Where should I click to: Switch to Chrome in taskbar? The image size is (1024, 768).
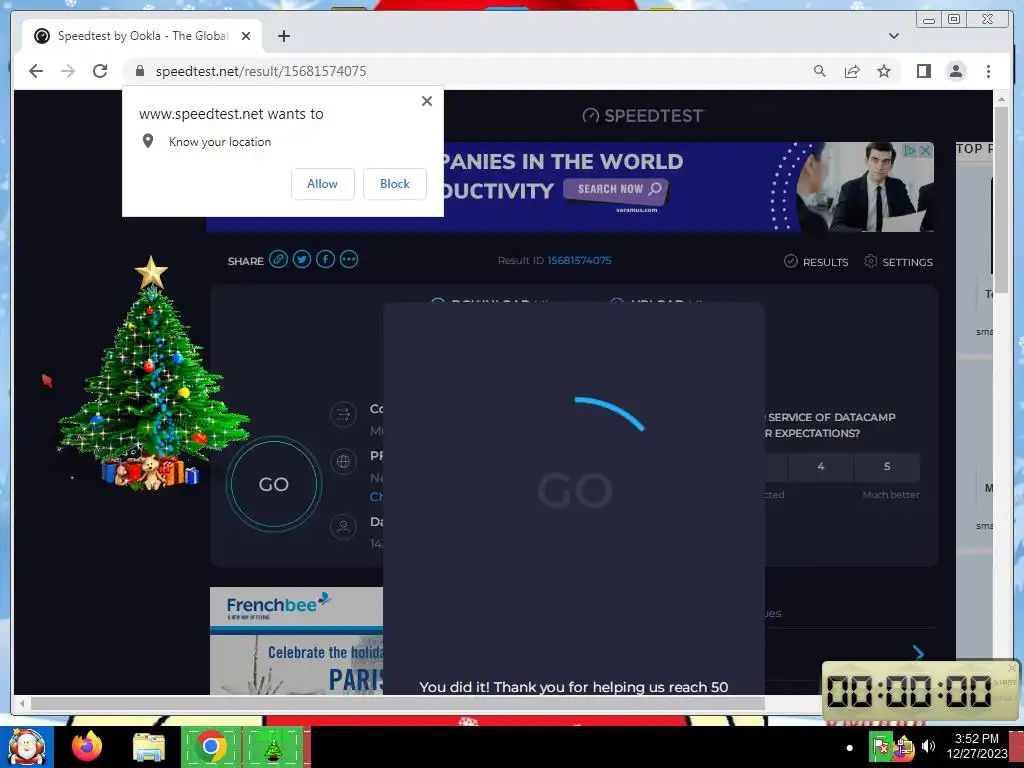tap(211, 746)
